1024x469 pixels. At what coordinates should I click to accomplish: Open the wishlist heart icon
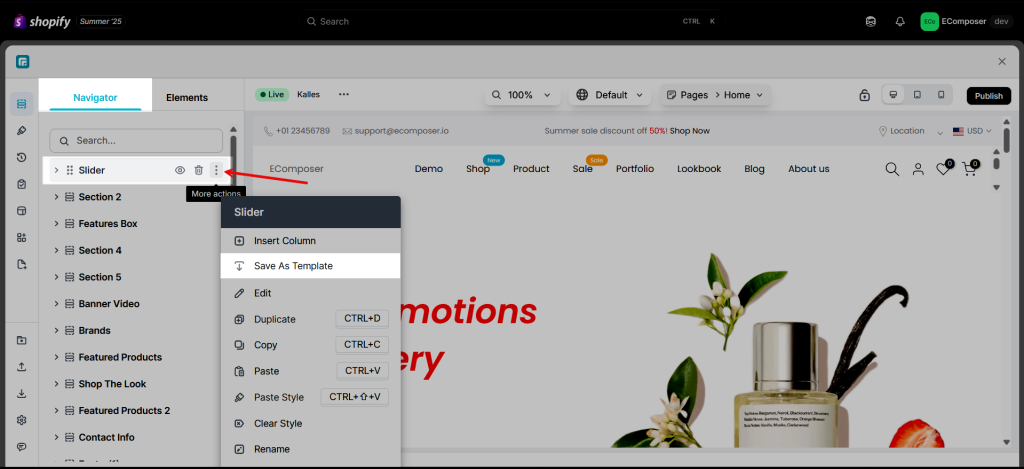[x=944, y=169]
